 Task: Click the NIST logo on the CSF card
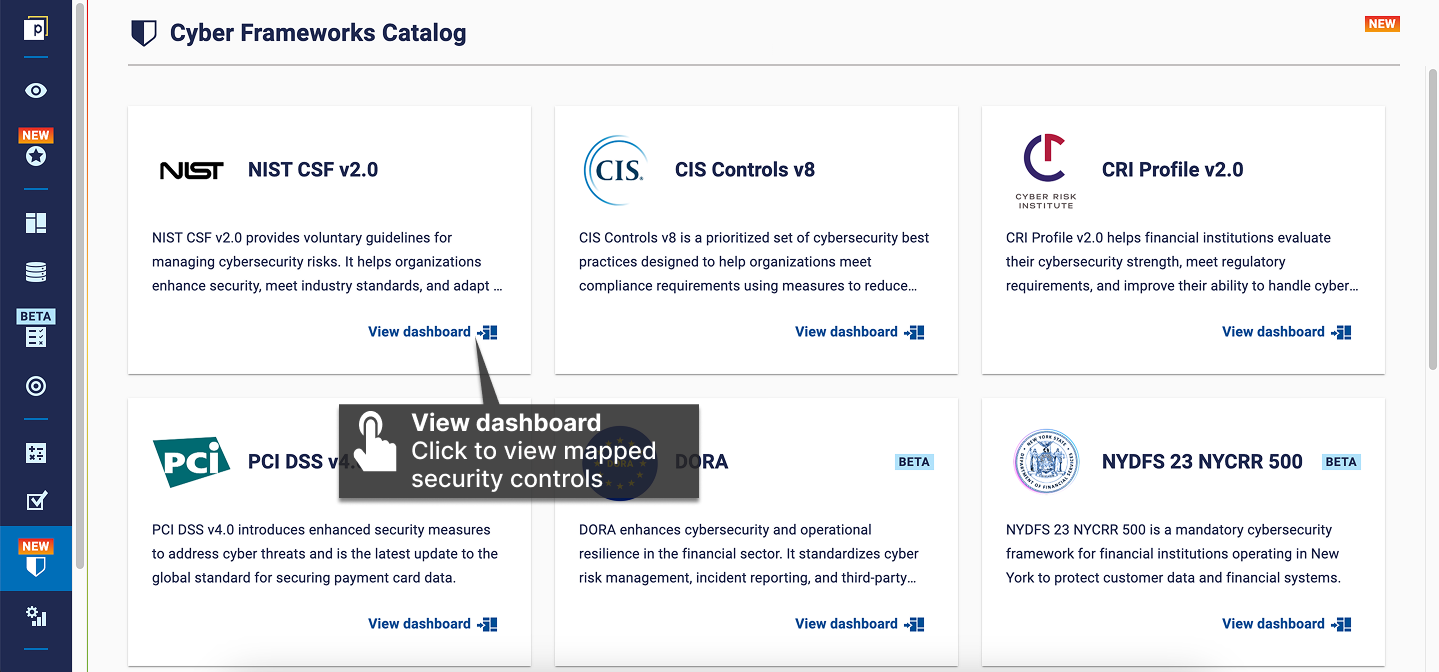pyautogui.click(x=192, y=170)
